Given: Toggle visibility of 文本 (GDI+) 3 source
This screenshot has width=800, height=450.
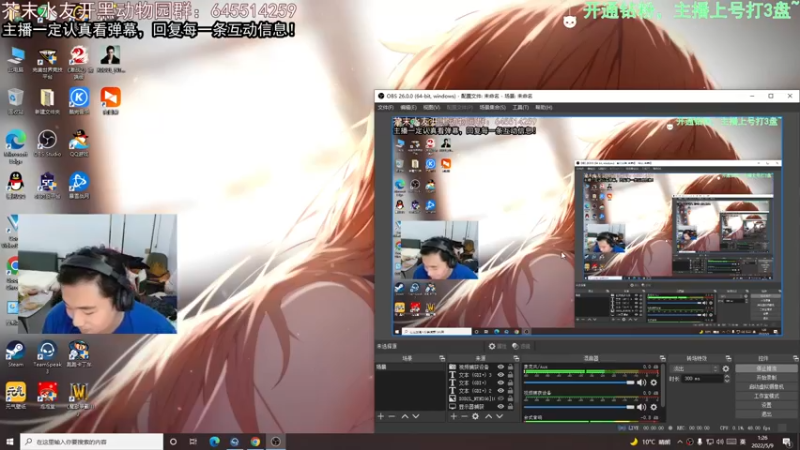Looking at the screenshot, I should (x=501, y=374).
